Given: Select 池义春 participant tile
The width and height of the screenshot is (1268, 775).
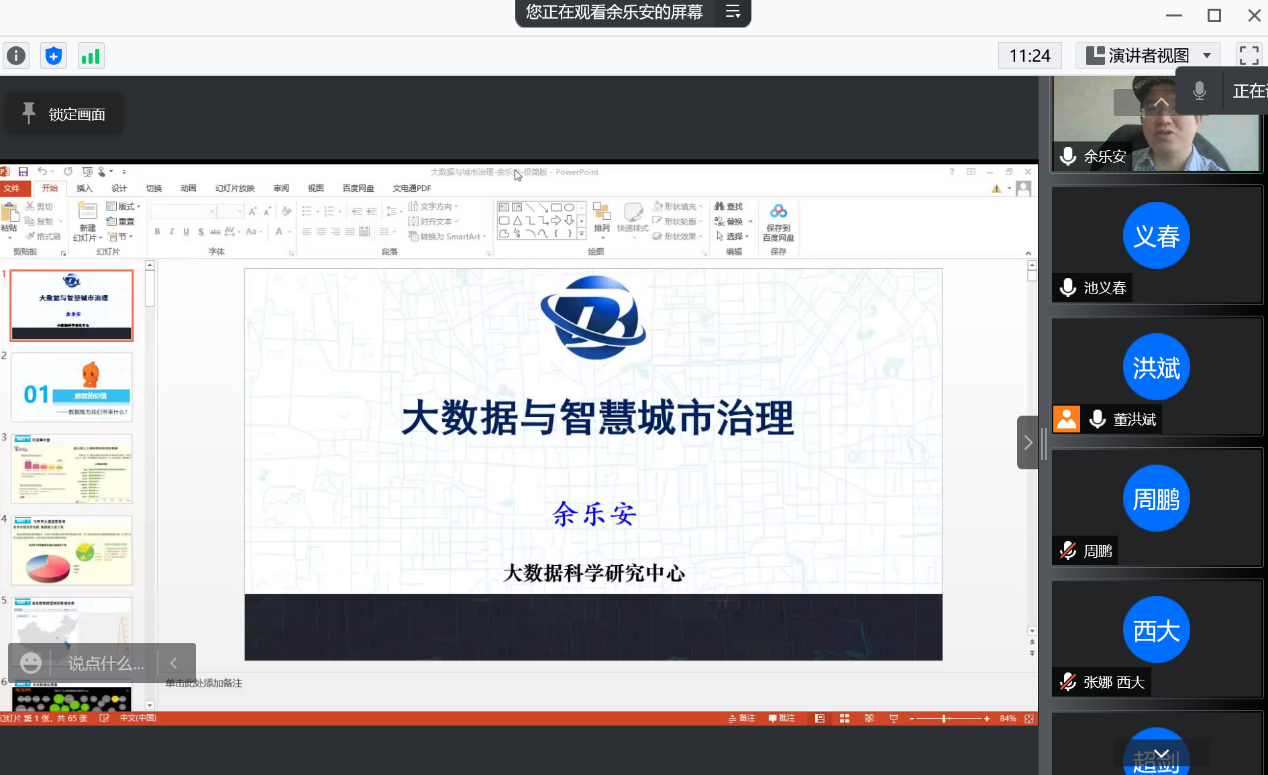Looking at the screenshot, I should (x=1156, y=244).
